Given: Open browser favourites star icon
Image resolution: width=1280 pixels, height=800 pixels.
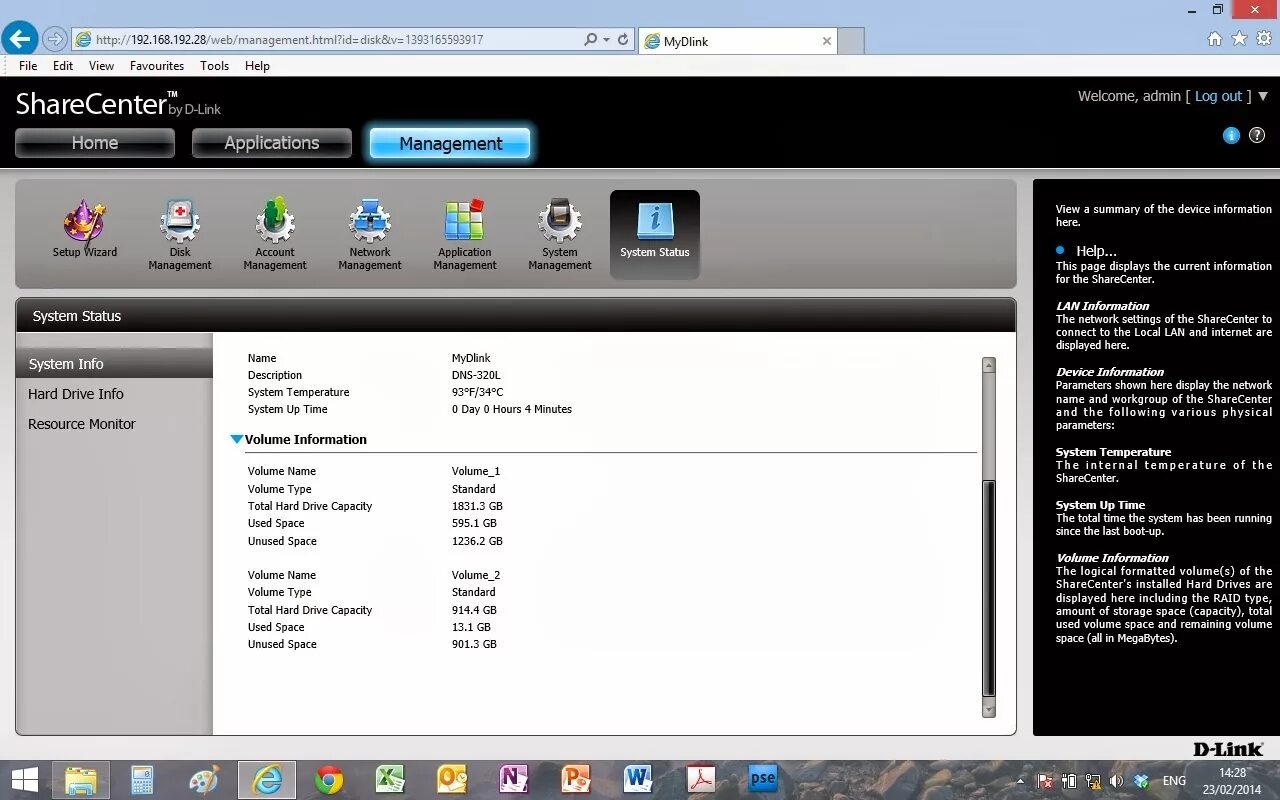Looking at the screenshot, I should pos(1239,39).
